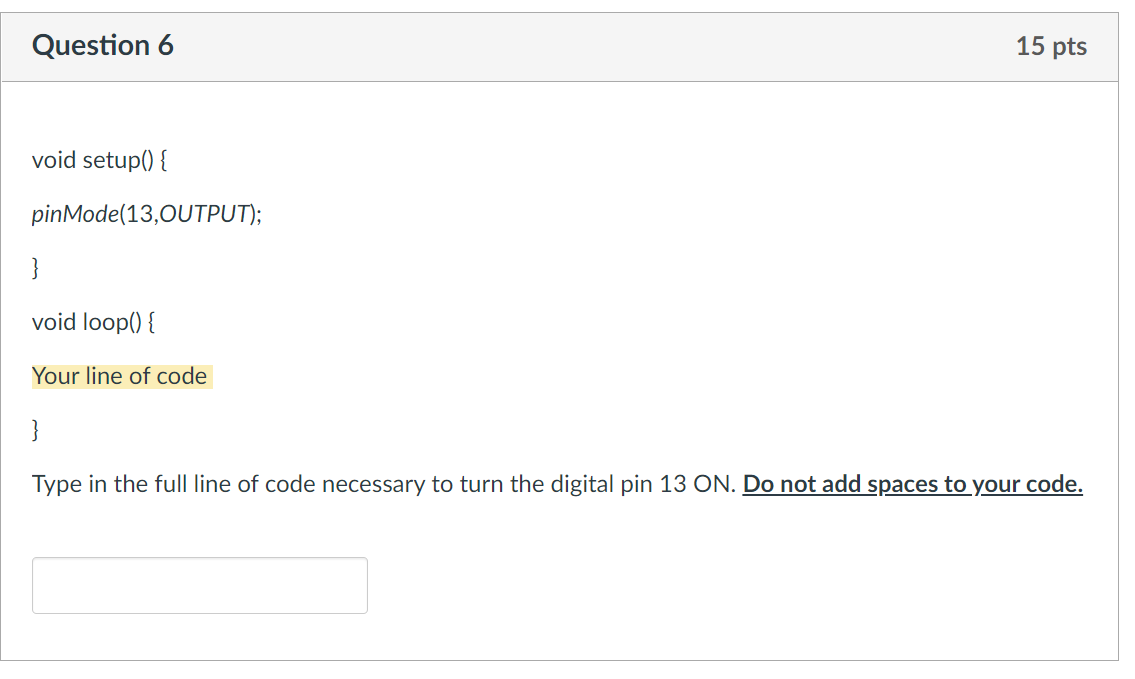Click the 'Question 6' header

coord(103,45)
